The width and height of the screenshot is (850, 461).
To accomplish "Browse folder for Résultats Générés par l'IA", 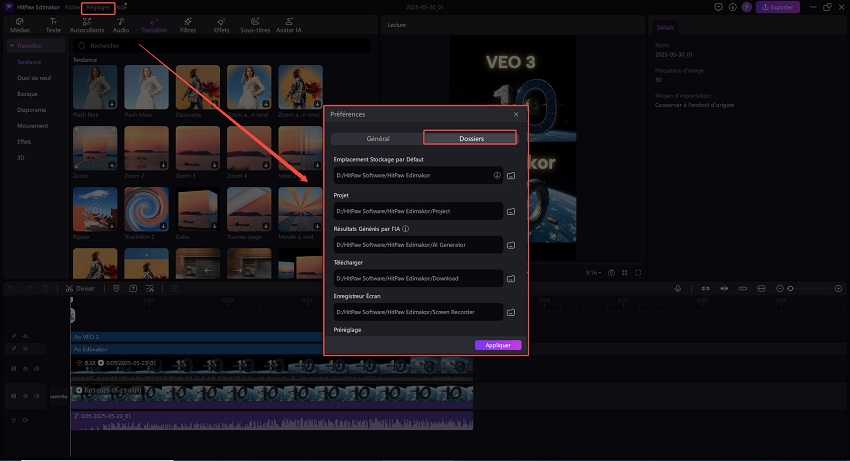I will [511, 245].
